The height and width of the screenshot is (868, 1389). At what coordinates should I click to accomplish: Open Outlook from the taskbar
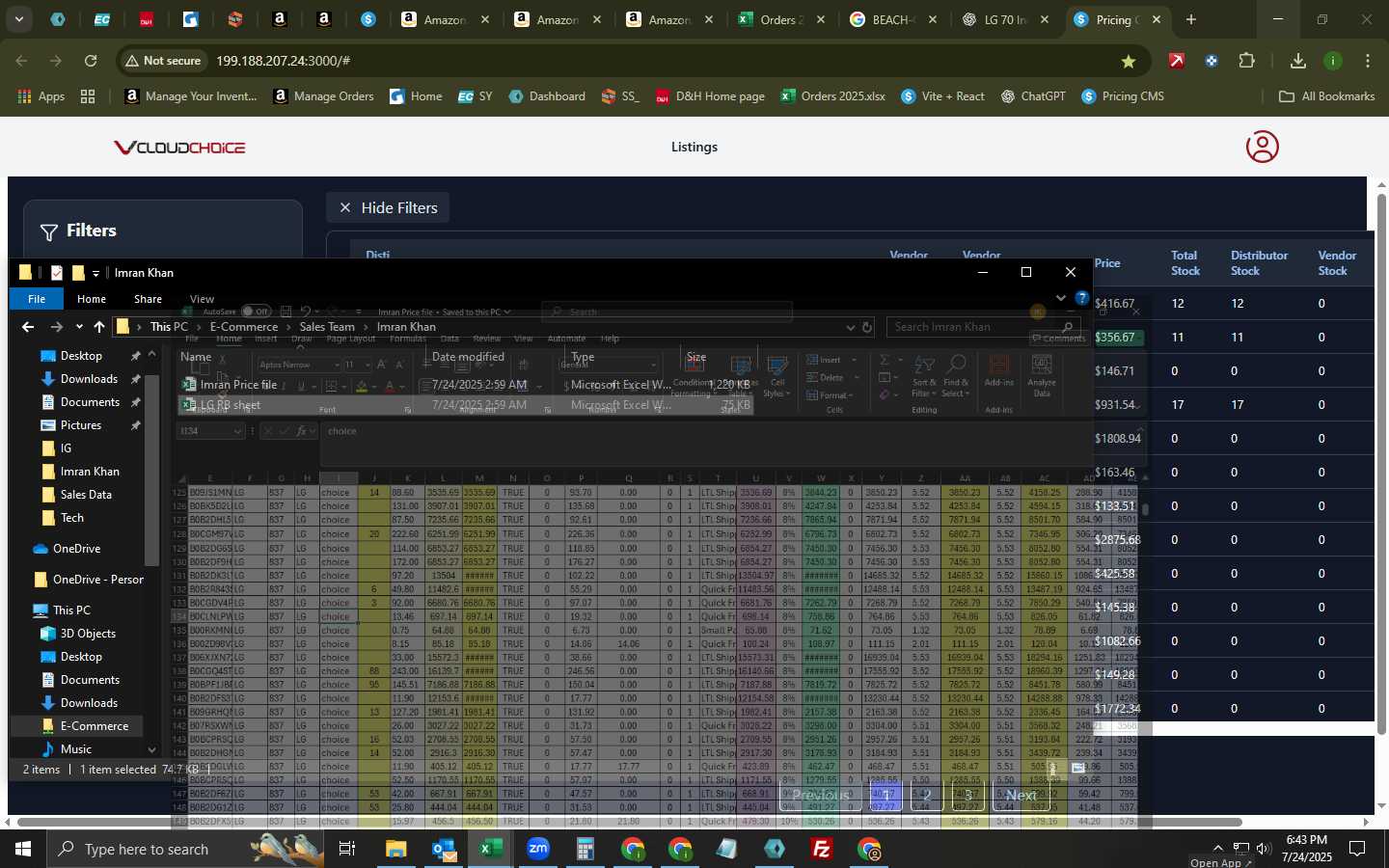click(444, 849)
